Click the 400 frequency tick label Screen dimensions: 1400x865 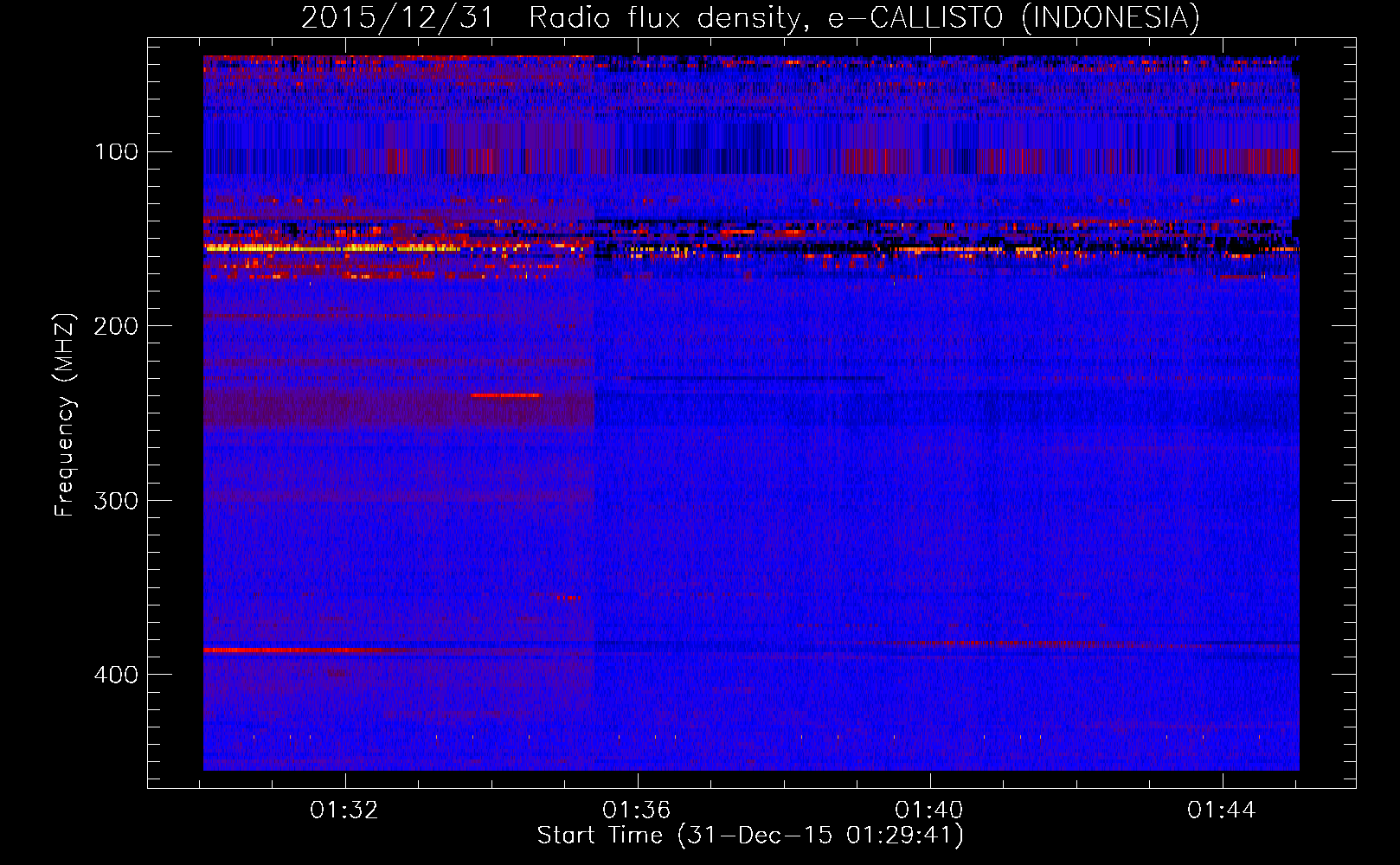pyautogui.click(x=116, y=675)
